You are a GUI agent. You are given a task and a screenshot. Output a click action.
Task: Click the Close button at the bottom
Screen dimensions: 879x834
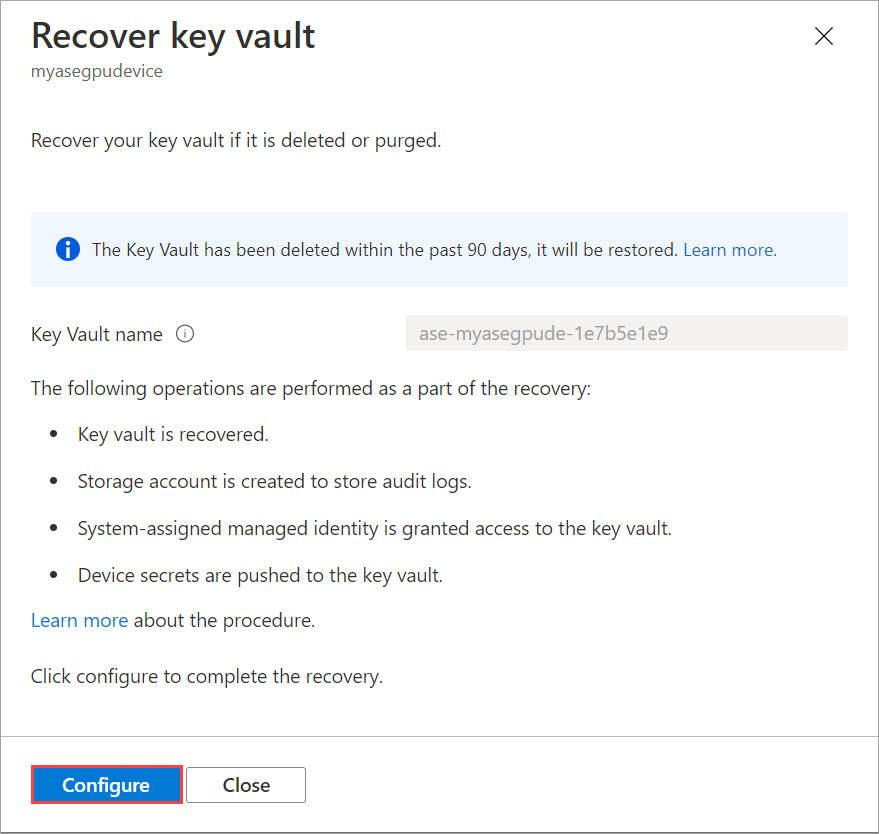click(x=246, y=785)
